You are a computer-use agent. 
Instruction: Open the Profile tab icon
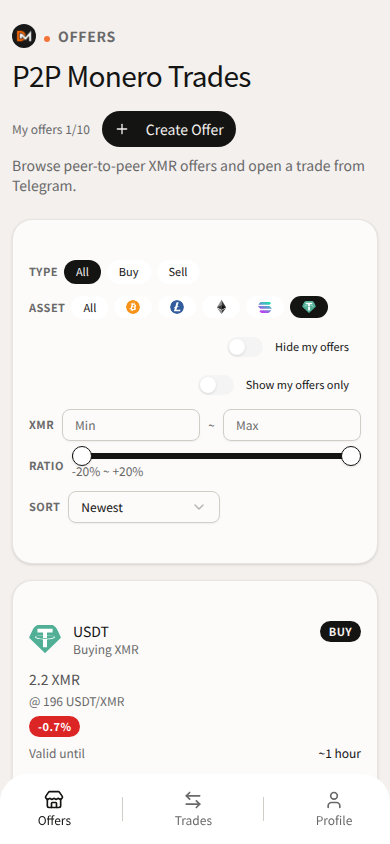pos(334,800)
